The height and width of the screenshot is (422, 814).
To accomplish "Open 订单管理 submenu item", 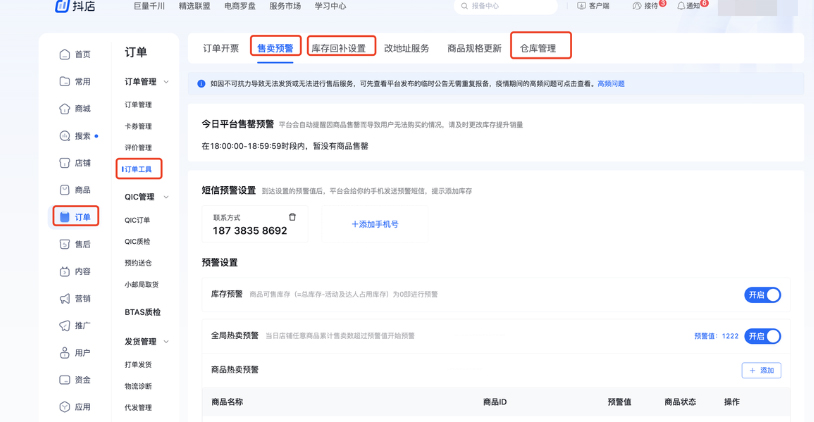I will pyautogui.click(x=138, y=105).
